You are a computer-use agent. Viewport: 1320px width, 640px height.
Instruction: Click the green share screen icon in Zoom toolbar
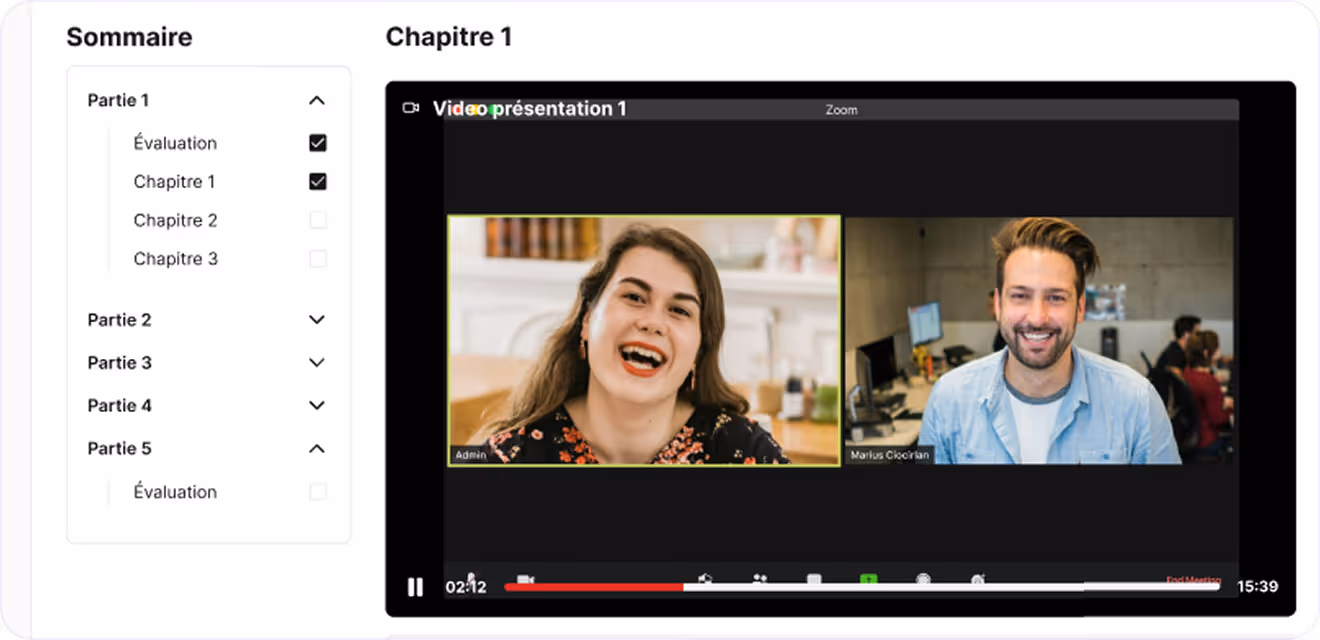coord(869,580)
